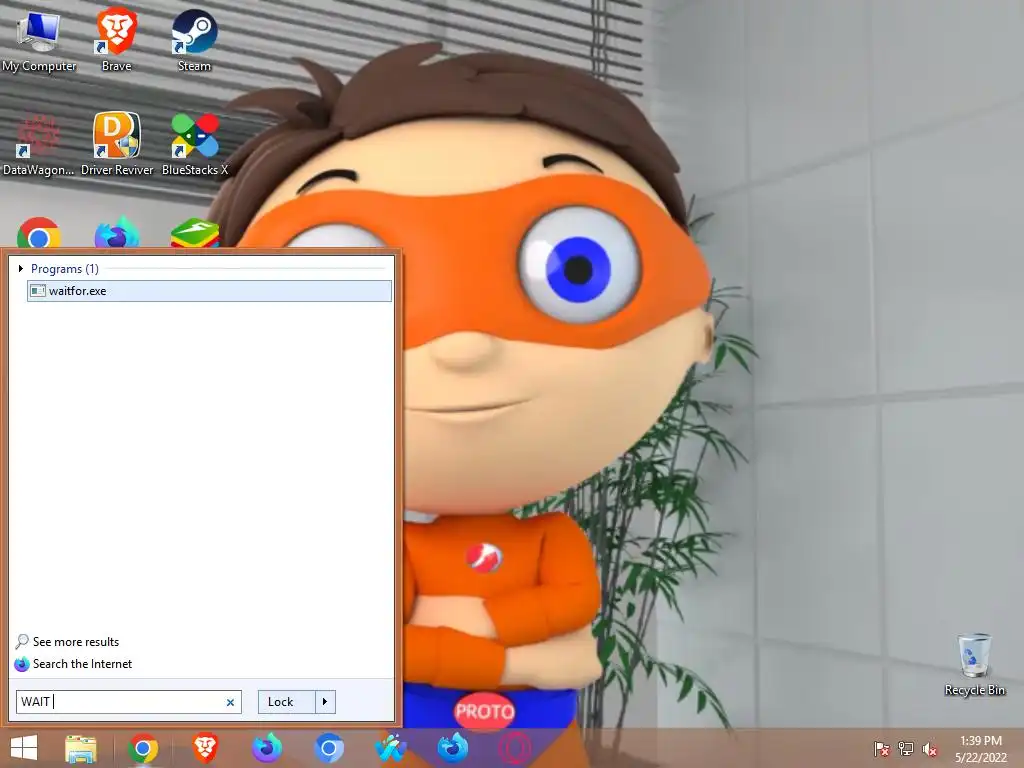Viewport: 1024px width, 768px height.
Task: Open Waterfox from the taskbar
Action: pos(391,748)
